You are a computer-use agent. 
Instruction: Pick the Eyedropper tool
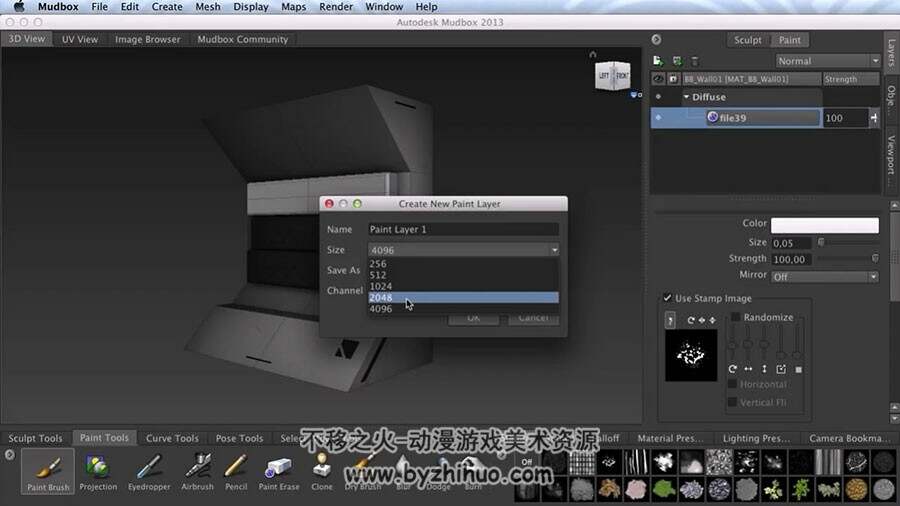(x=149, y=472)
